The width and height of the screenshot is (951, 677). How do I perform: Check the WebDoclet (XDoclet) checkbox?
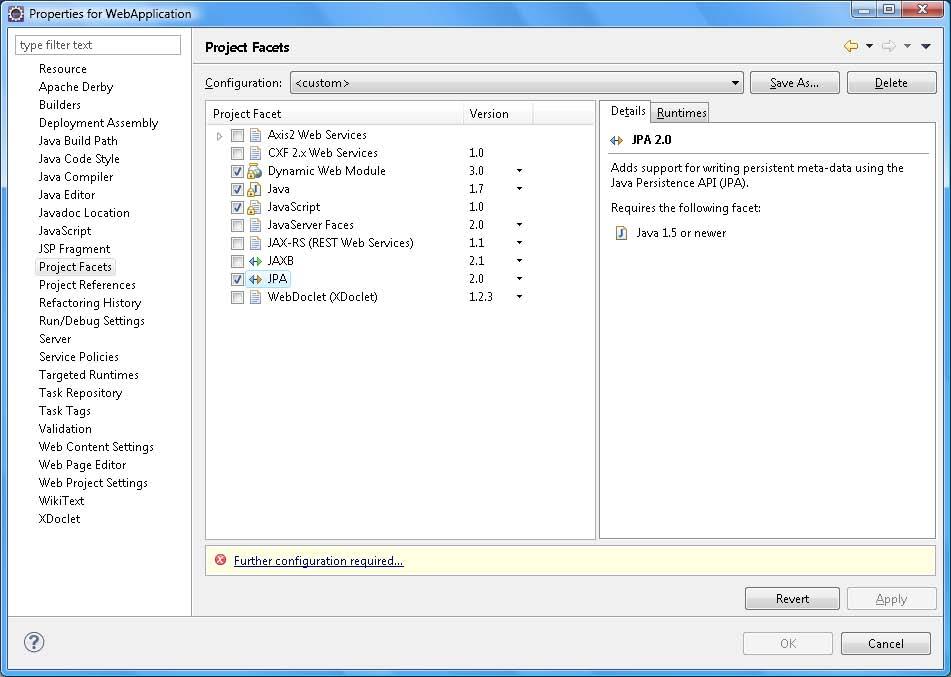(x=237, y=297)
